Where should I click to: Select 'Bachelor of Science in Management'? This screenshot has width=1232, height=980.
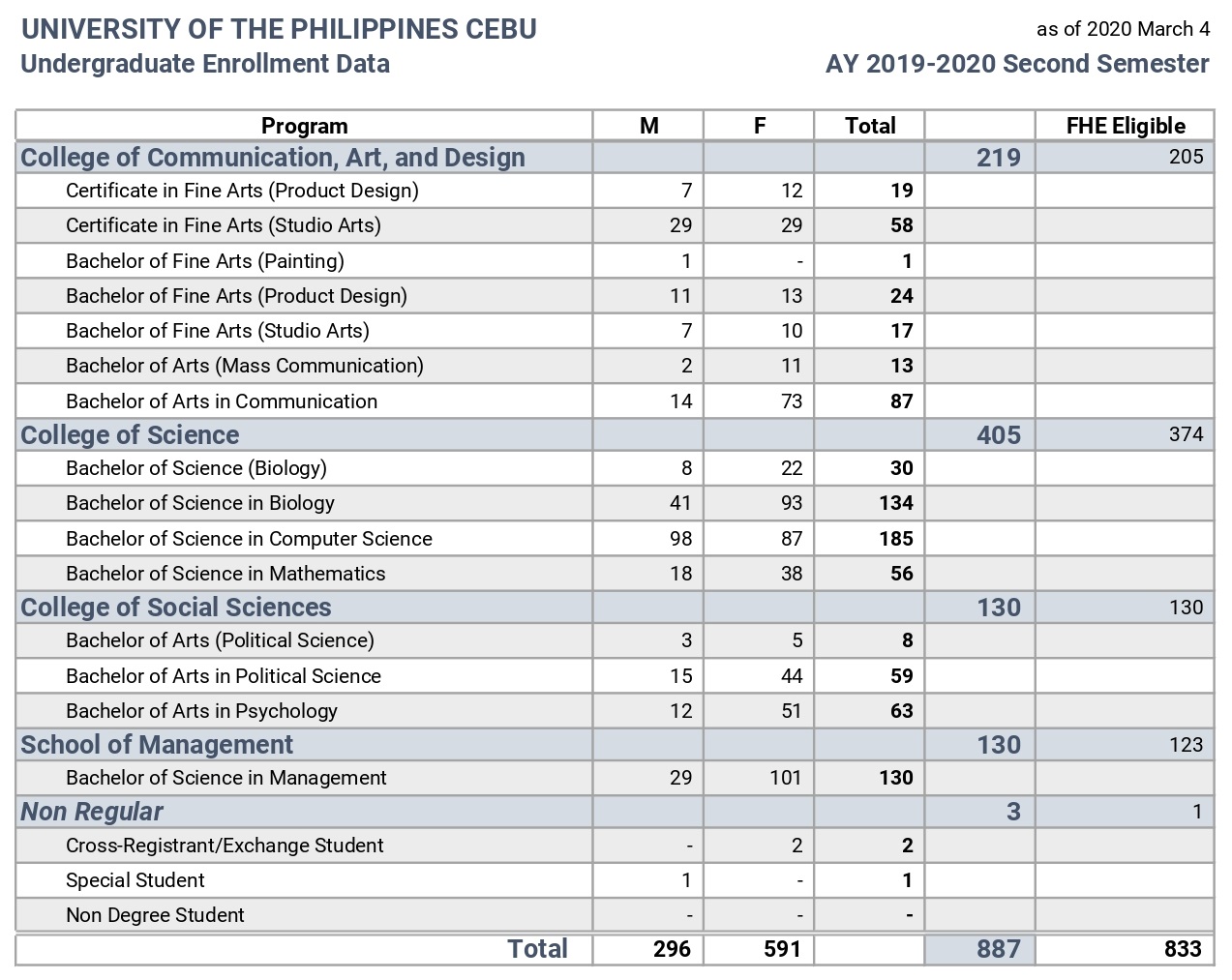(226, 778)
